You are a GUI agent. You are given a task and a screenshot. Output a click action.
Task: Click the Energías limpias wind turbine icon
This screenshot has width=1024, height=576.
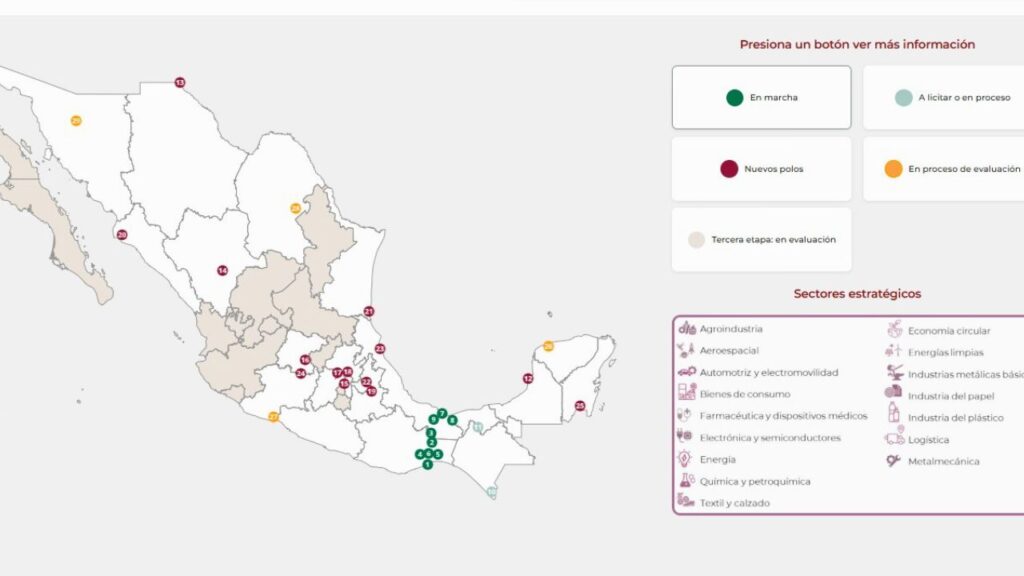[x=893, y=351]
